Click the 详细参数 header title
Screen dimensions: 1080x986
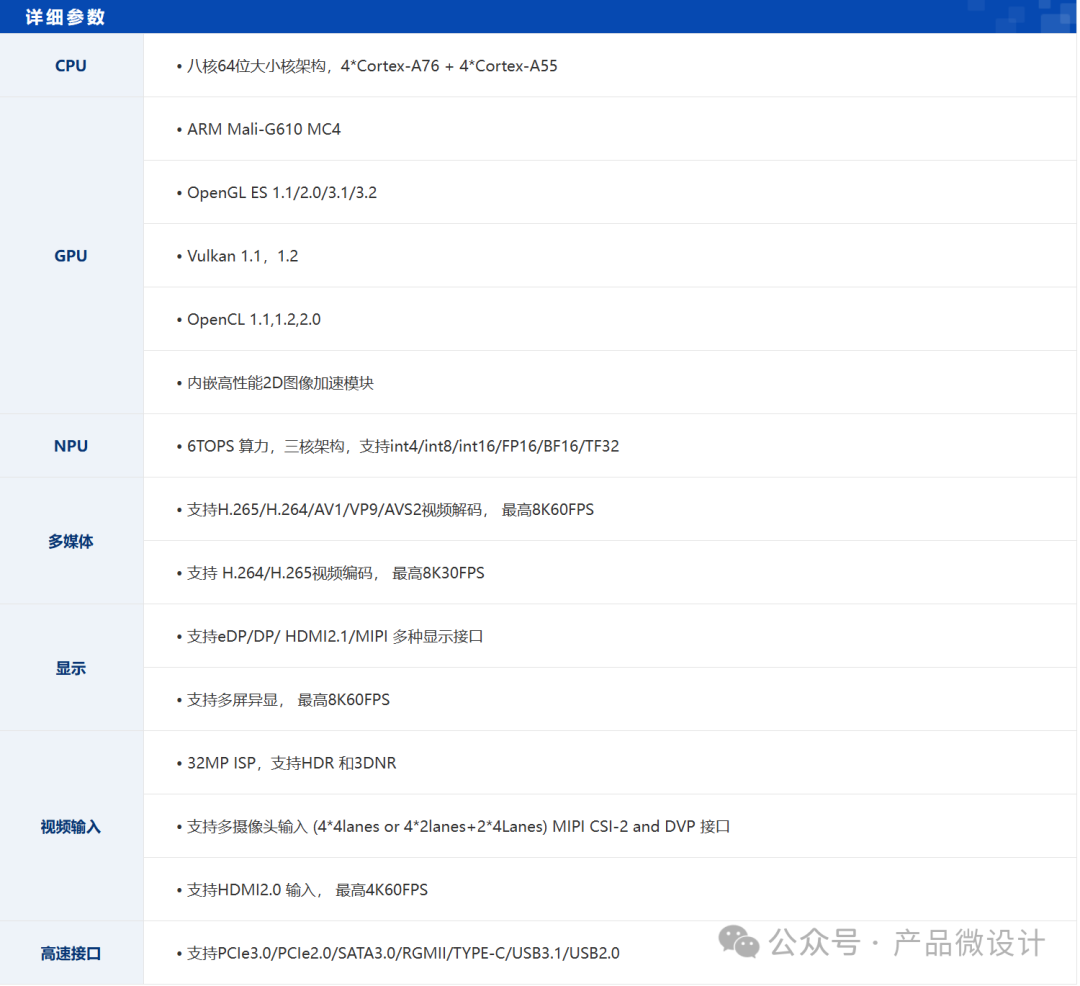[x=65, y=17]
